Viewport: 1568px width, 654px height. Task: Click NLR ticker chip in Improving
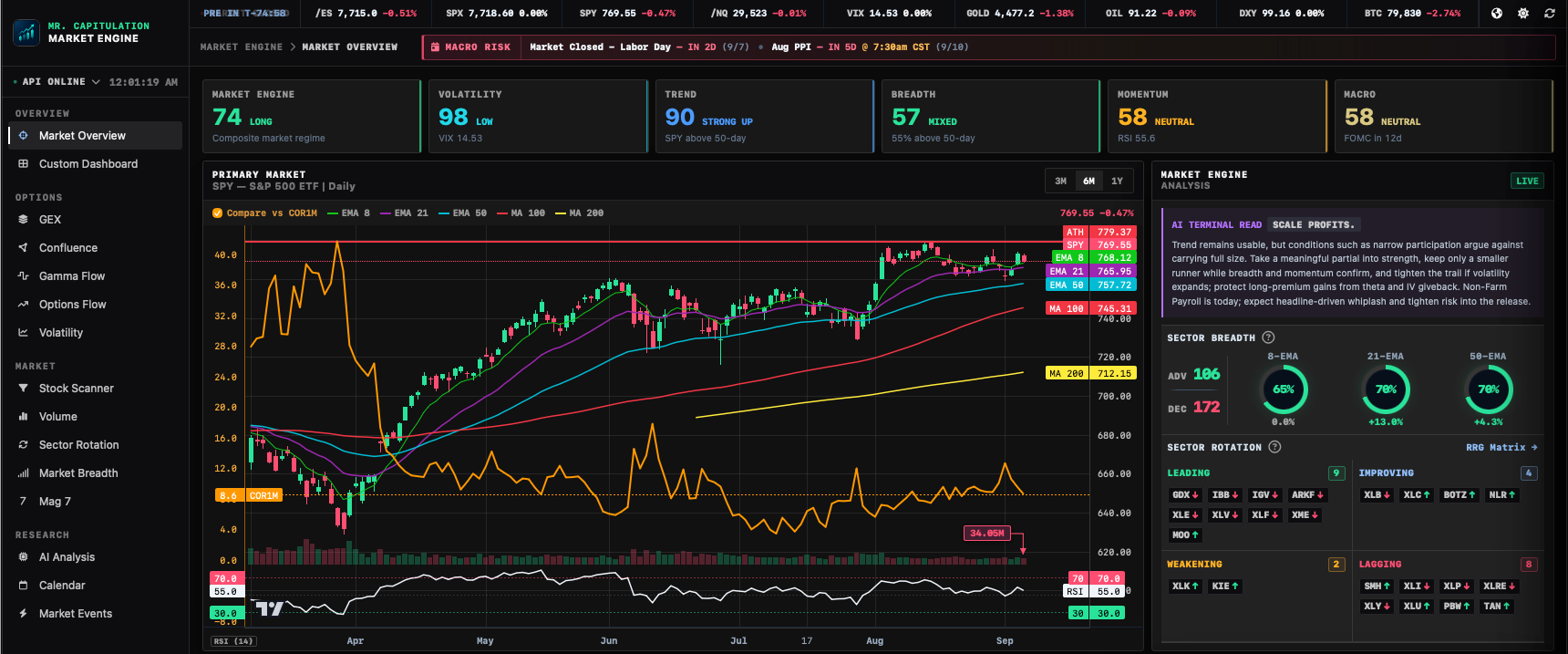[1501, 495]
